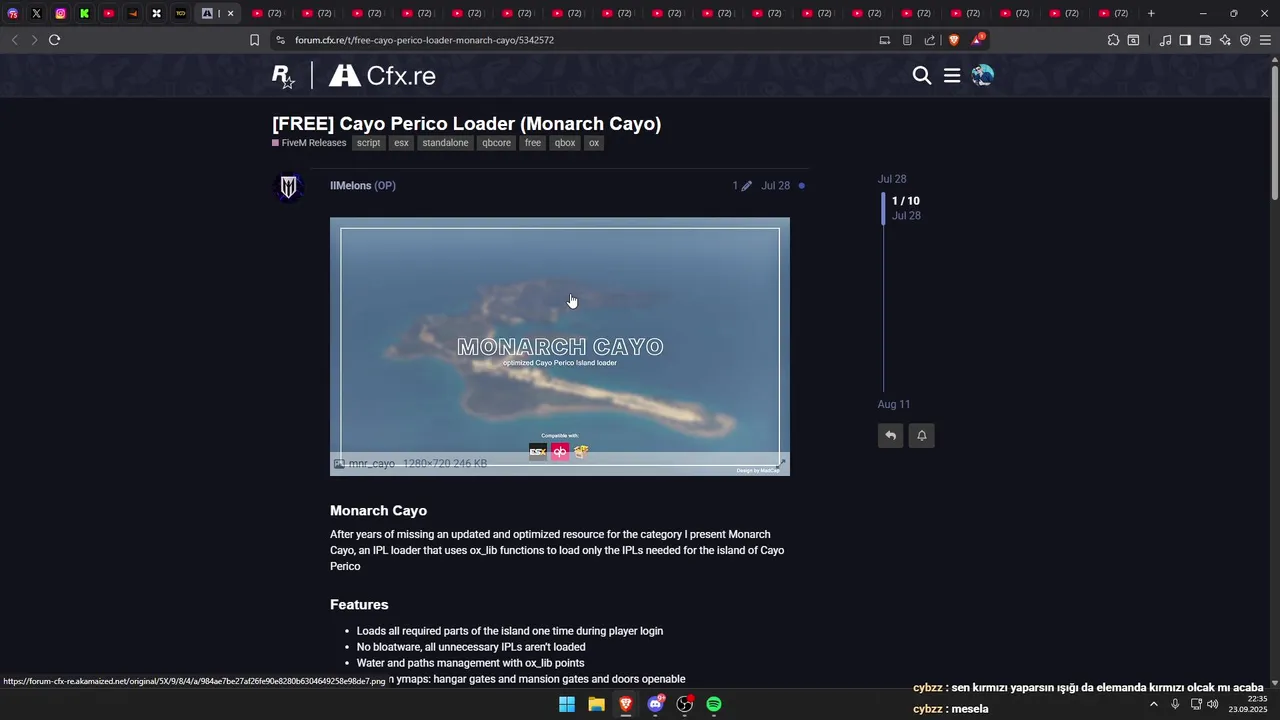Open the forum hamburger menu

[x=952, y=75]
